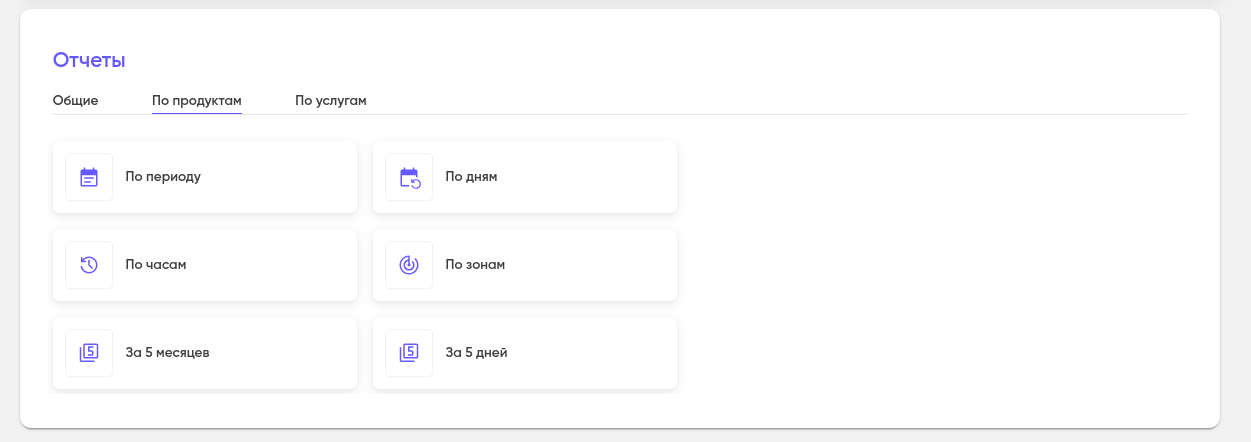Open the По дням report label
Screen dimensions: 1251x442
tap(471, 177)
